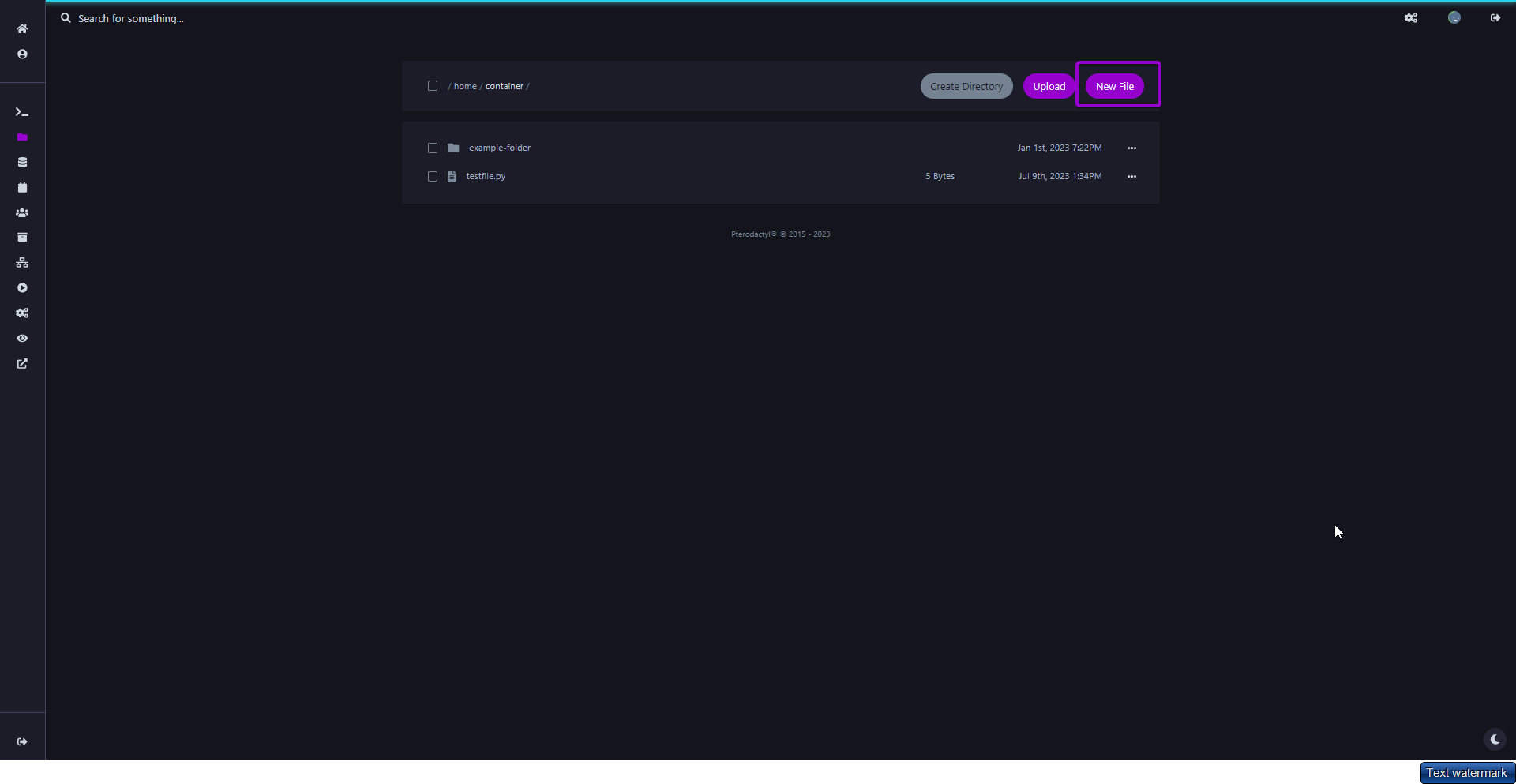Click the Upload button

click(1049, 87)
